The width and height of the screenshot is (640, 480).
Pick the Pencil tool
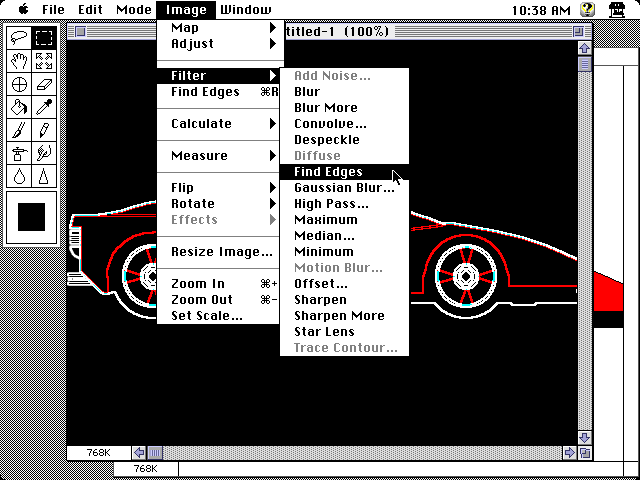click(x=44, y=131)
